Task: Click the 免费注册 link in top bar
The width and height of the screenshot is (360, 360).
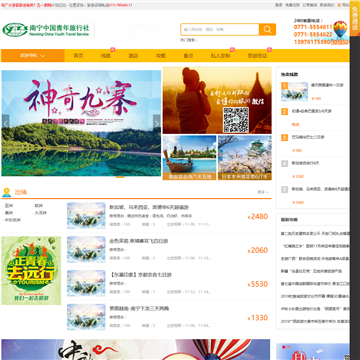Action: click(292, 5)
